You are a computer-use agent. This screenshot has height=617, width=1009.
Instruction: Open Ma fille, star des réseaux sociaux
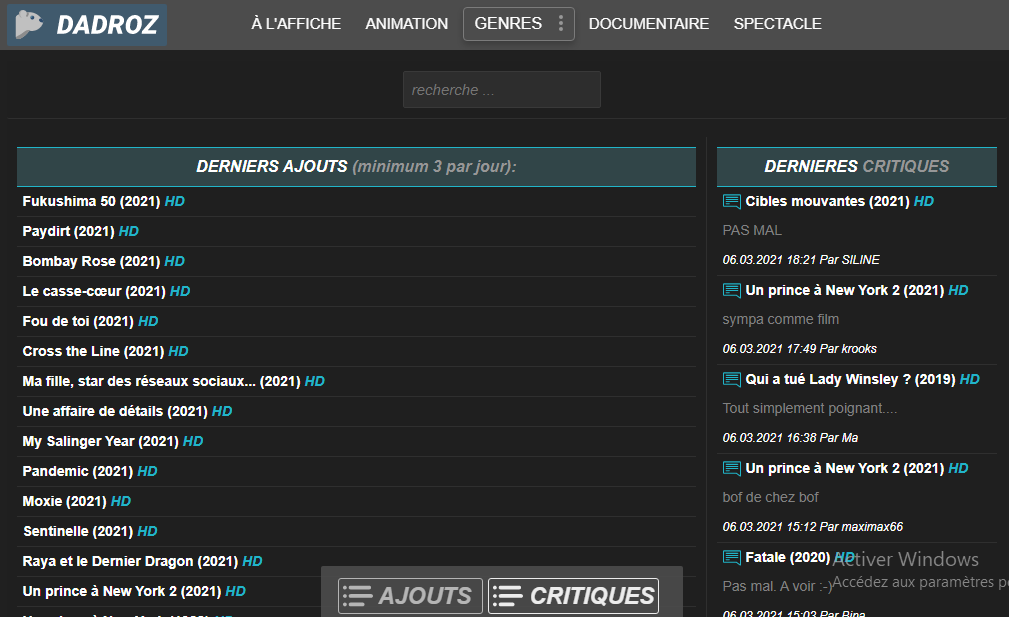tap(162, 382)
